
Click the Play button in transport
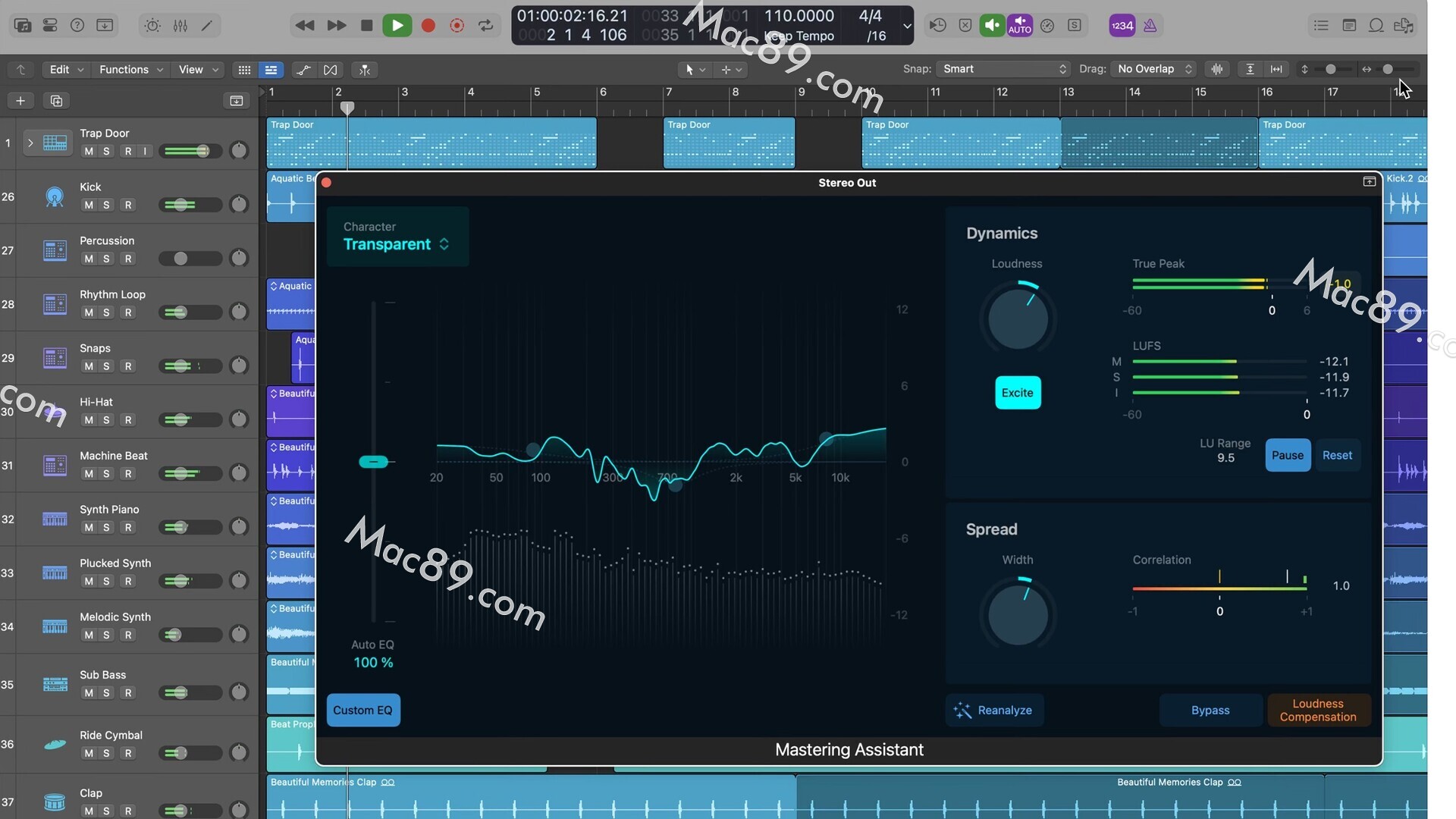point(397,26)
